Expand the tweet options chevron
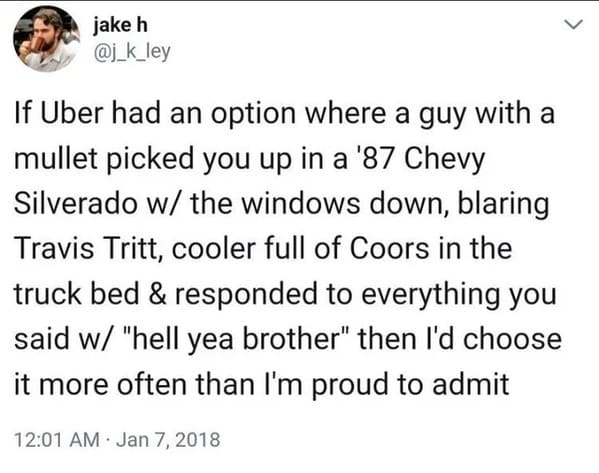Viewport: 599px width, 473px height. [573, 25]
